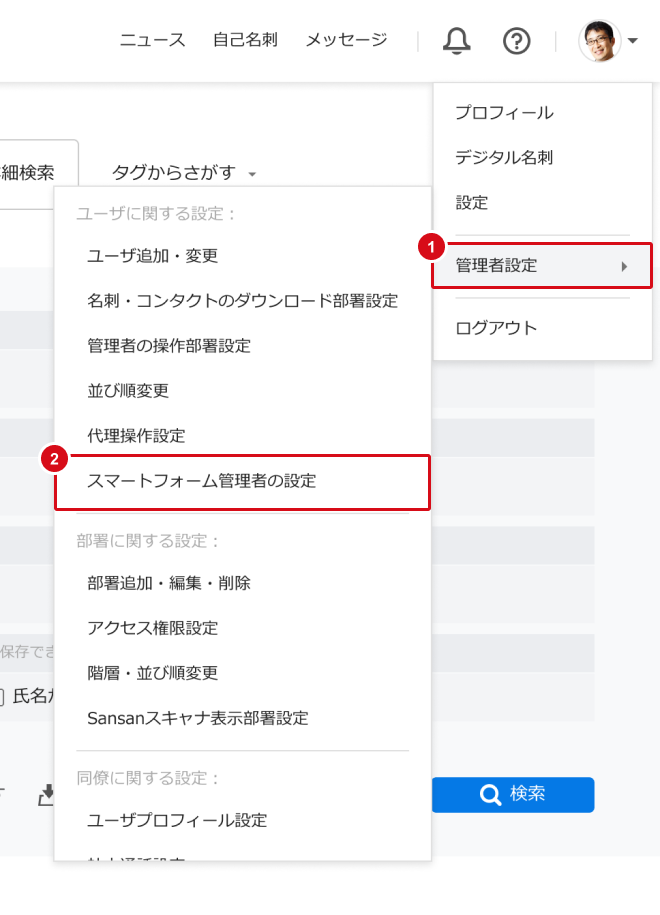Expand the タグからさがす dropdown
This screenshot has height=915, width=660.
(x=184, y=173)
